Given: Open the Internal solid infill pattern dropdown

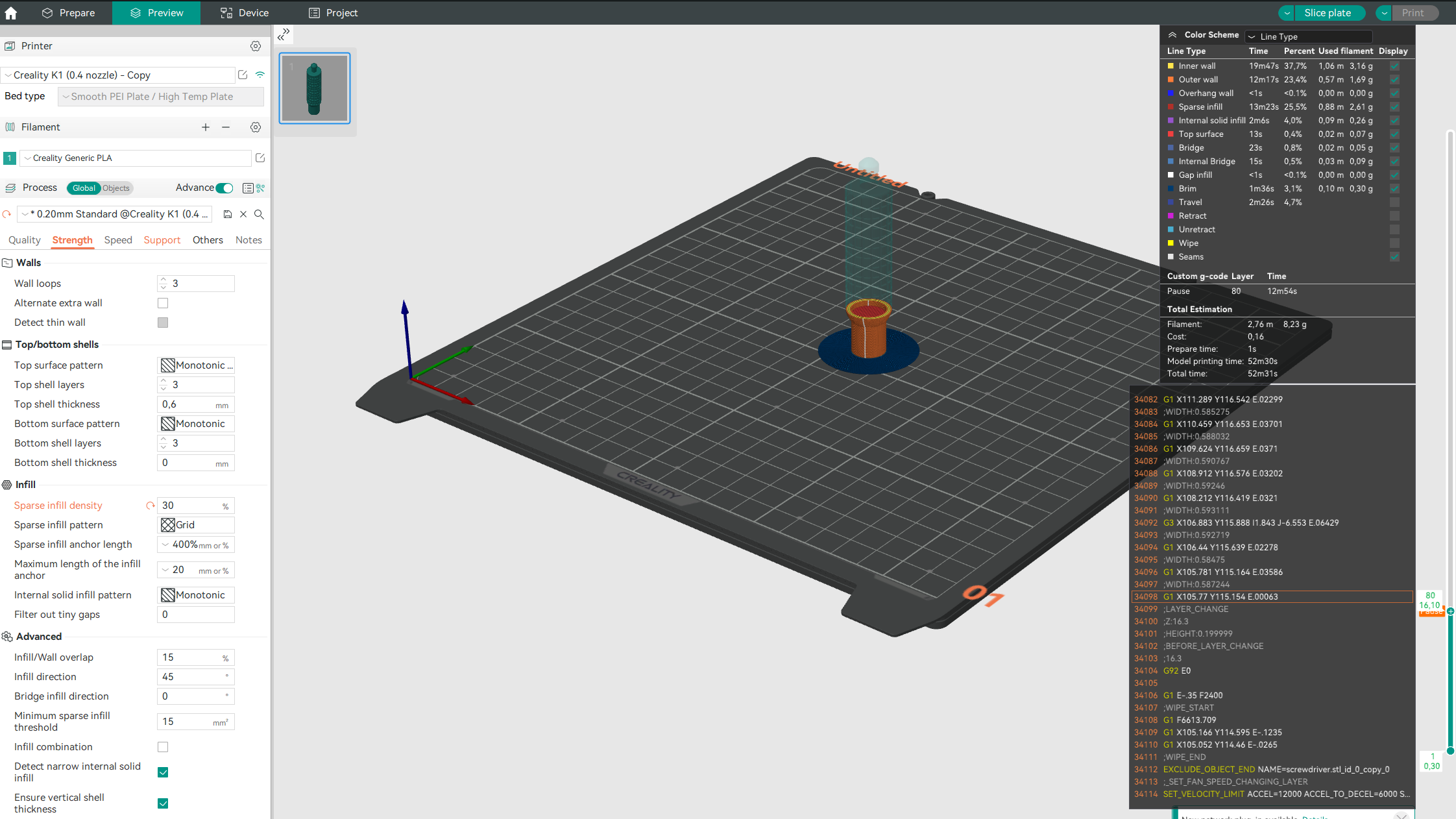Looking at the screenshot, I should [x=196, y=595].
